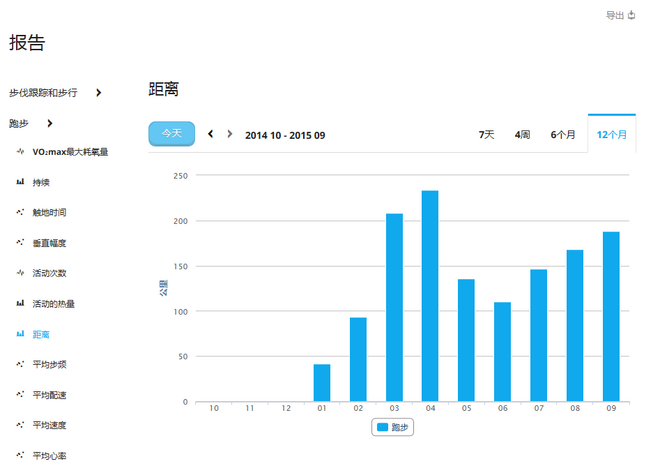Open the 触地时间 report

[49, 213]
